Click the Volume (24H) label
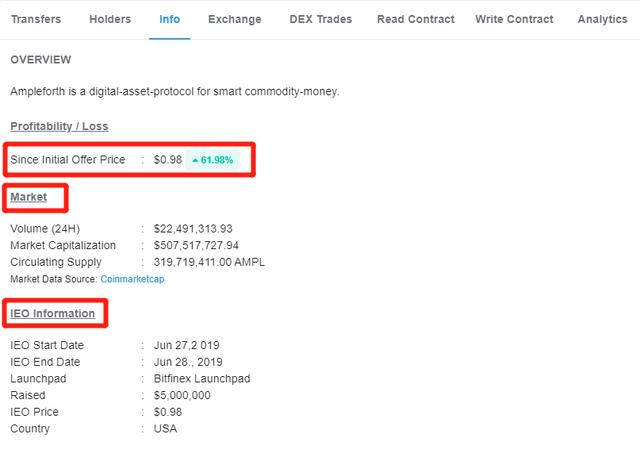This screenshot has height=457, width=640. click(45, 228)
